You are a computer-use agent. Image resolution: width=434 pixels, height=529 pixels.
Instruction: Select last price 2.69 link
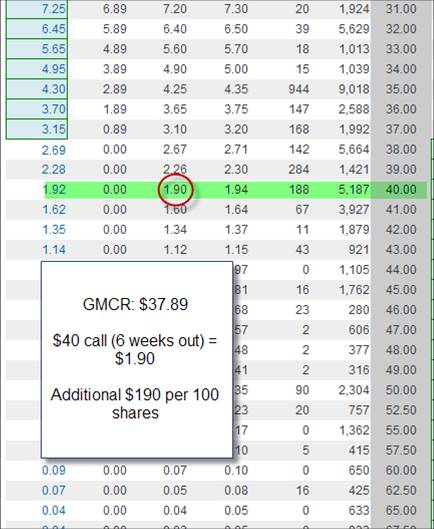[x=53, y=149]
